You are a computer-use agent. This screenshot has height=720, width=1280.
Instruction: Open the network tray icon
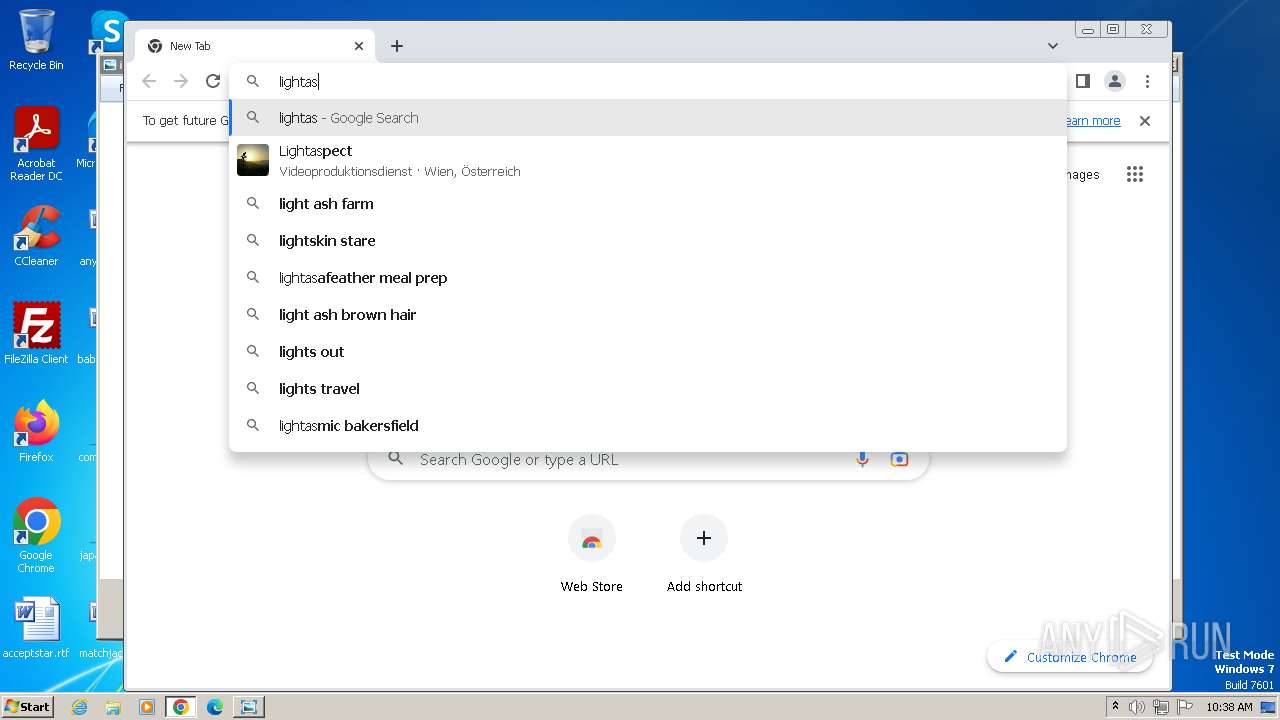pos(1161,707)
